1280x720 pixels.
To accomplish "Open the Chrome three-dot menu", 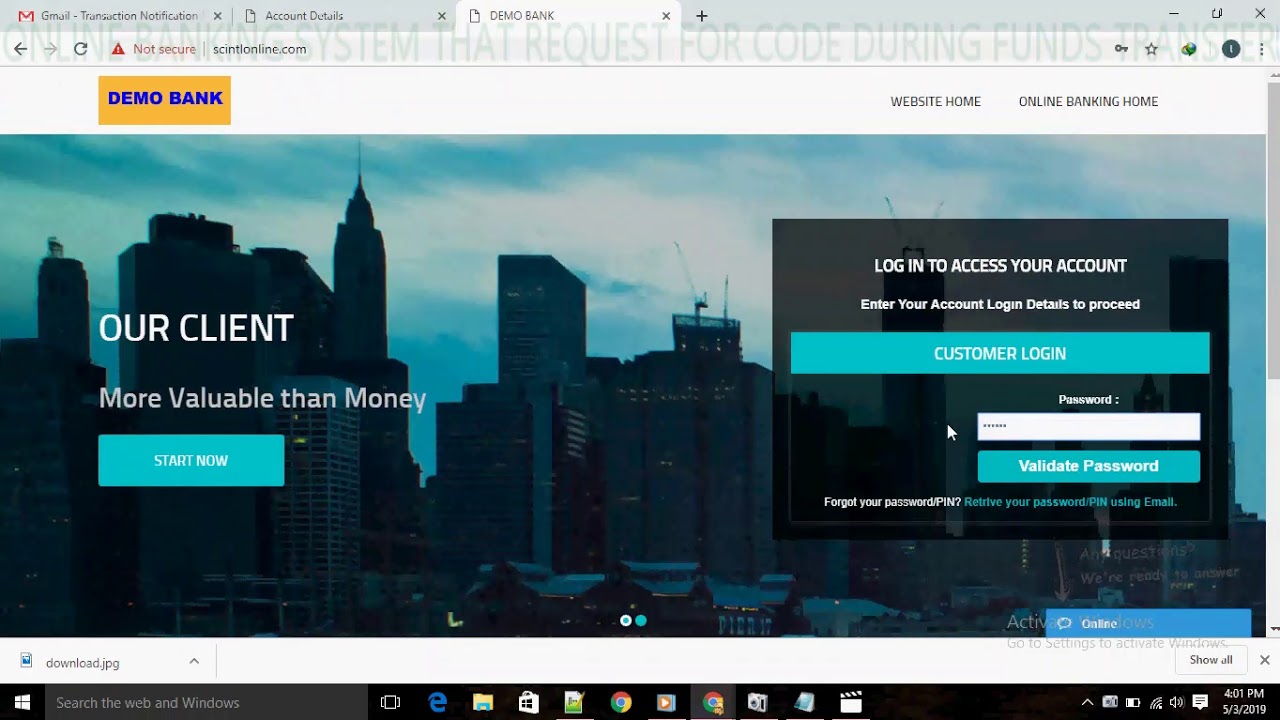I will (1263, 49).
